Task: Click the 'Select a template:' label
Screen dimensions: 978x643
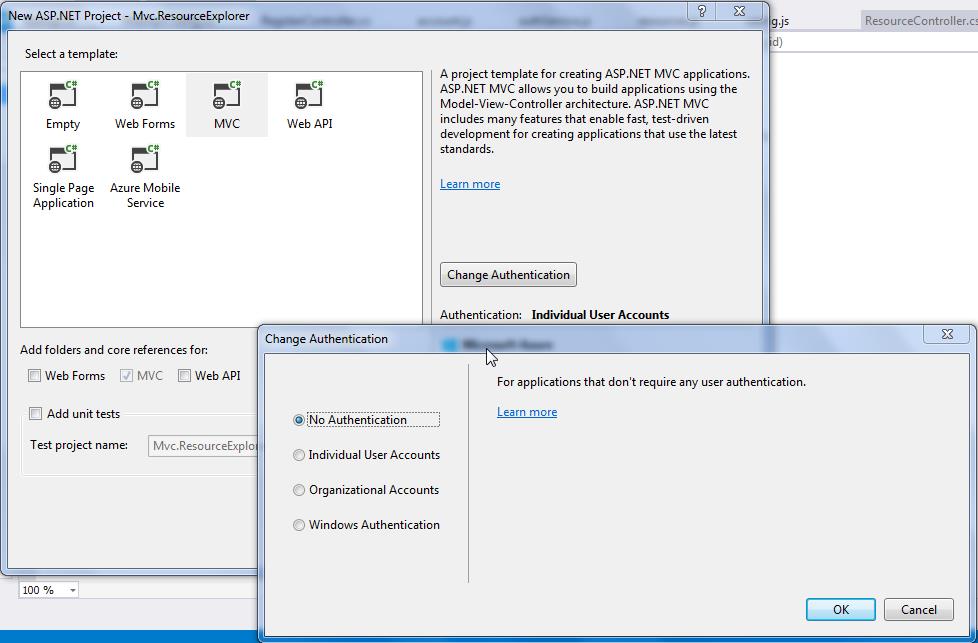Action: tap(71, 54)
